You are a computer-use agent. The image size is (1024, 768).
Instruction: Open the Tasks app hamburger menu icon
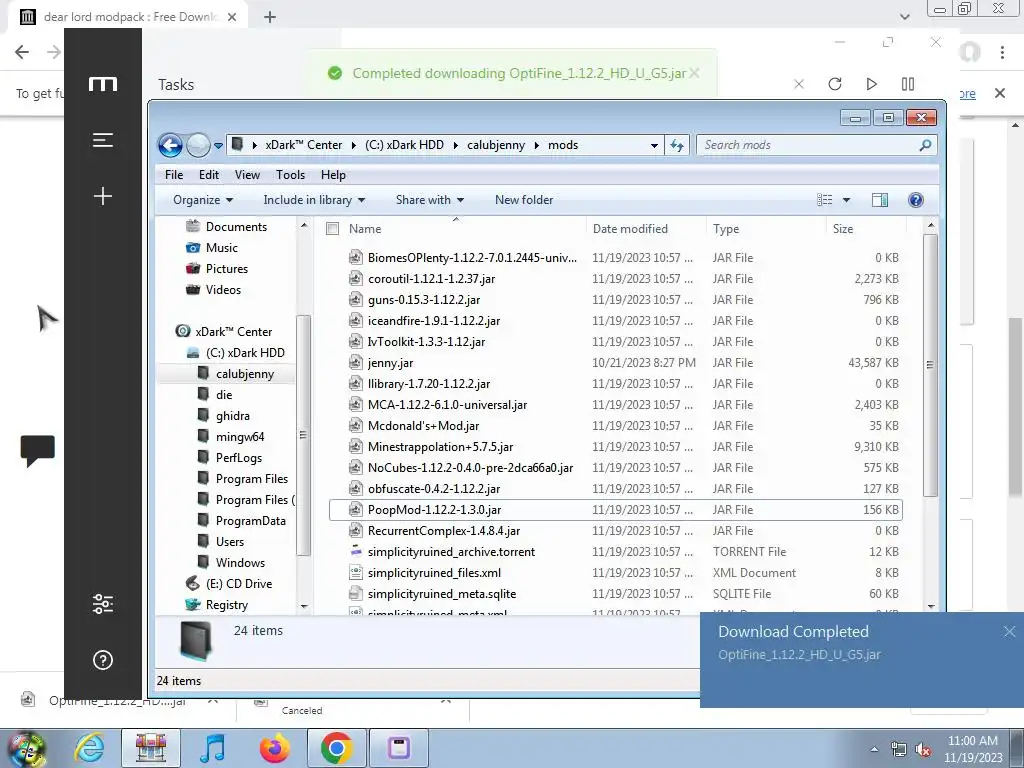tap(103, 140)
